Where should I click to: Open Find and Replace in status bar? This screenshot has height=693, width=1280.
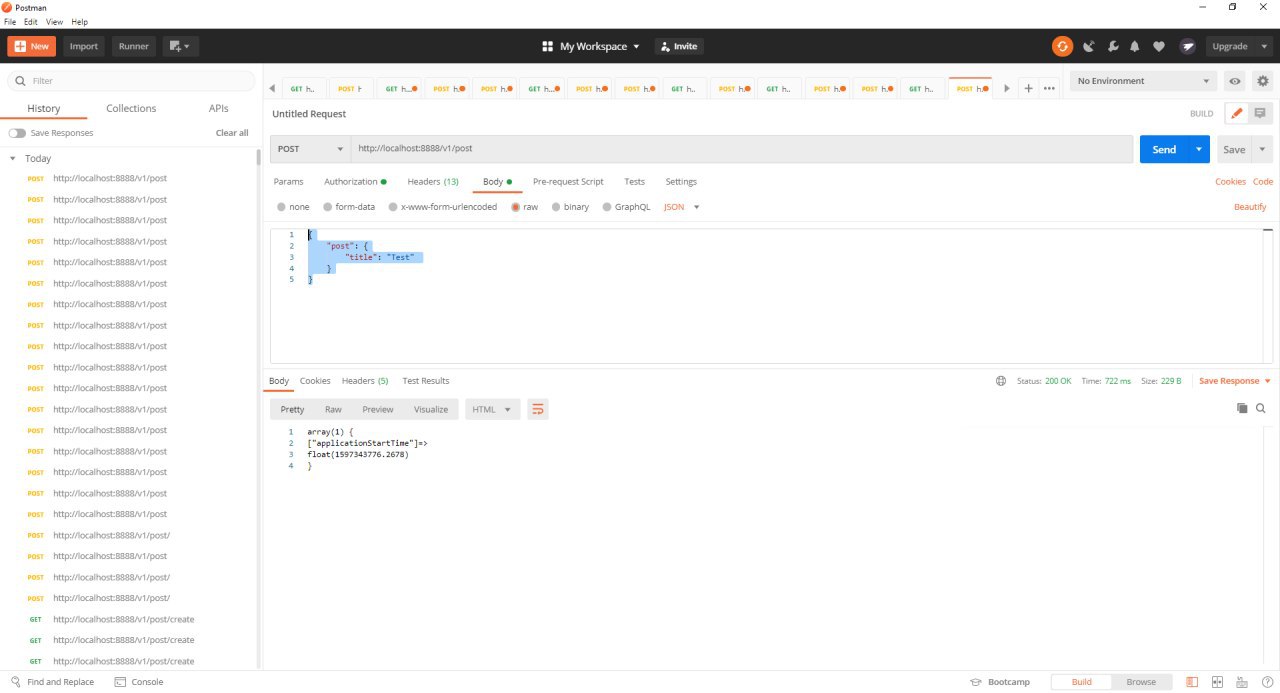[52, 682]
